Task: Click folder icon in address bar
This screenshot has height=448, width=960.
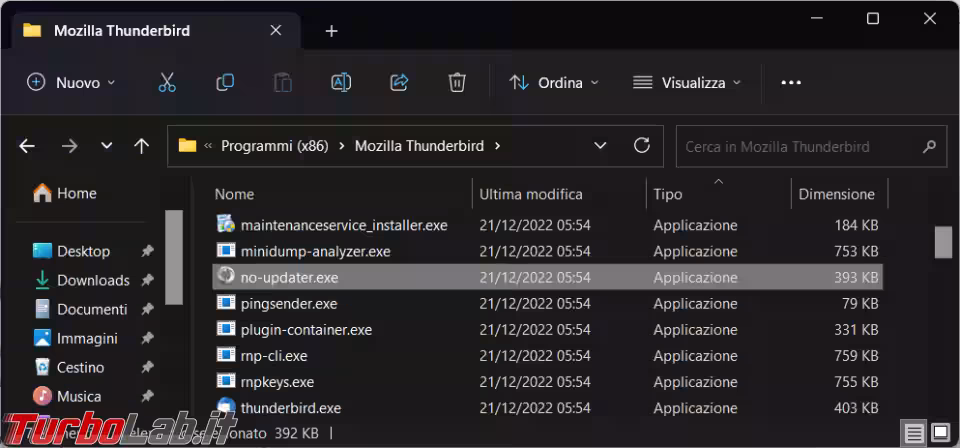Action: (x=187, y=146)
